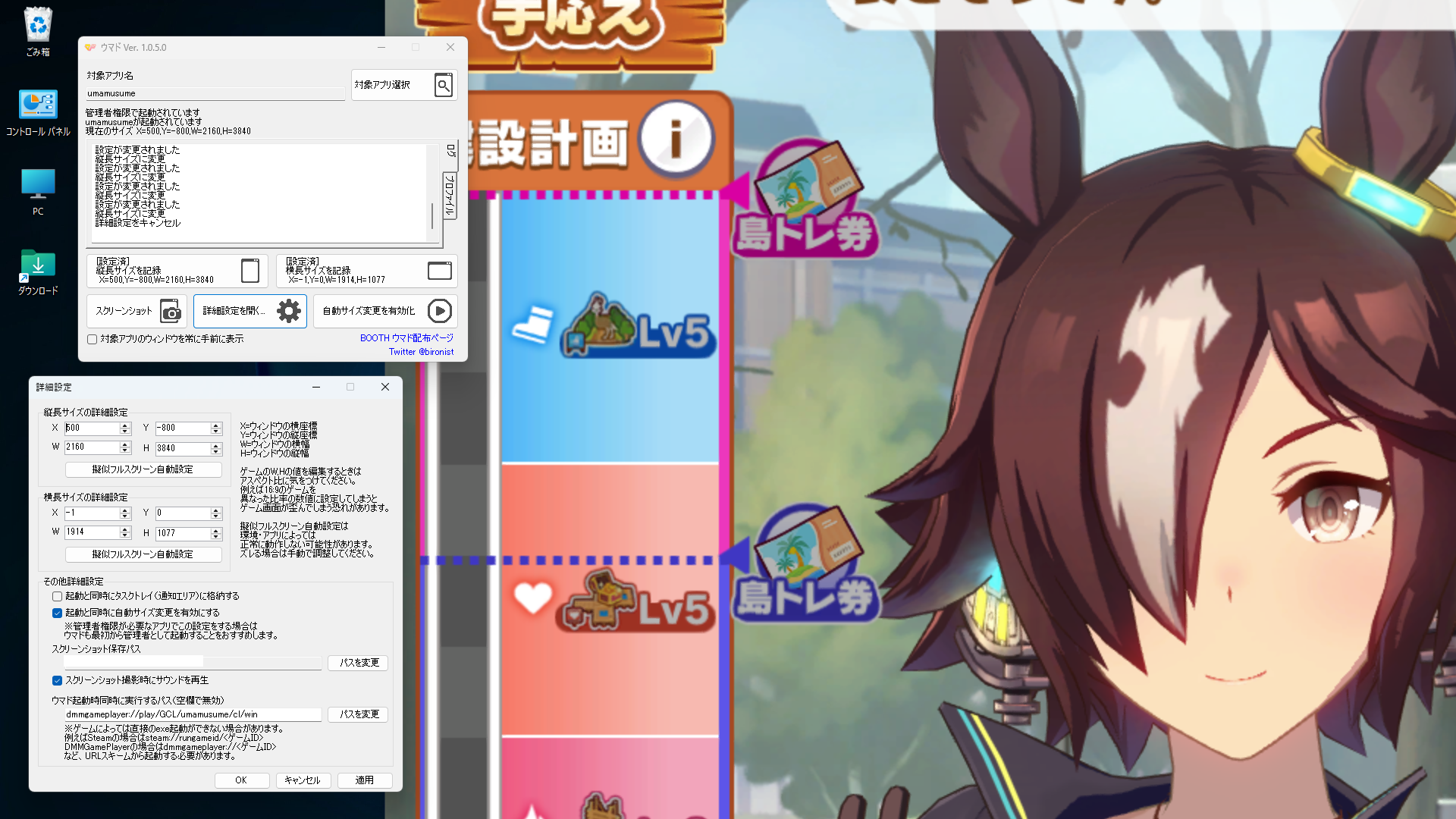Decrease the landscape H value spinner
This screenshot has height=819, width=1456.
(216, 537)
